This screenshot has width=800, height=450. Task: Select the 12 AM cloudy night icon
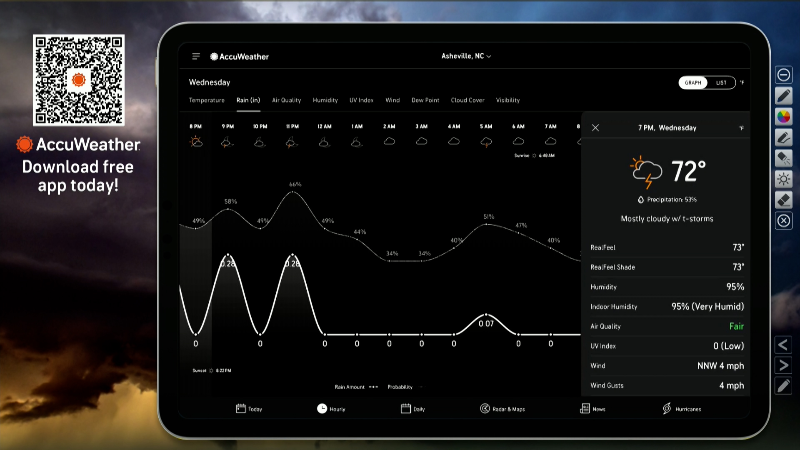coord(324,142)
